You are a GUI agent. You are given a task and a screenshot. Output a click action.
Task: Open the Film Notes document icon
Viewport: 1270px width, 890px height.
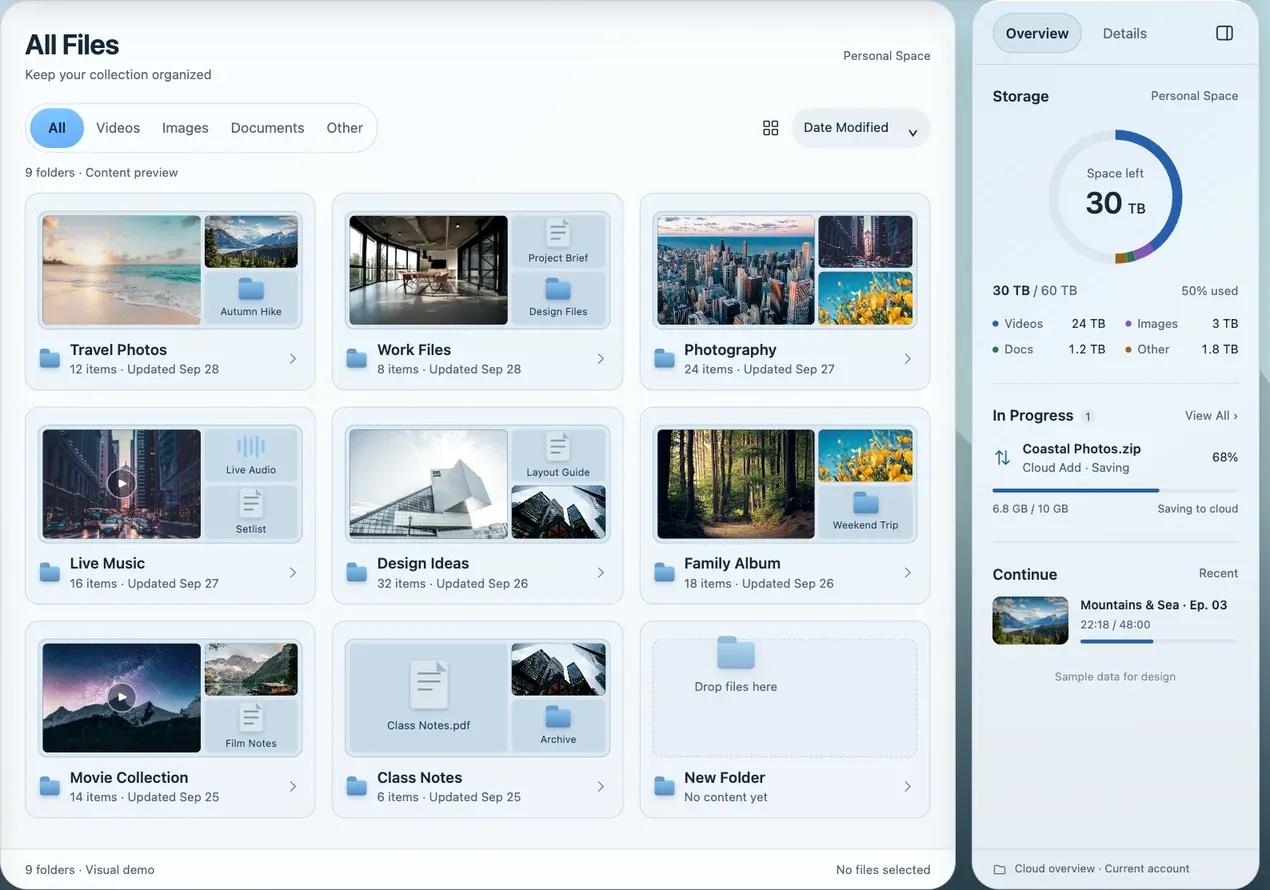click(251, 718)
